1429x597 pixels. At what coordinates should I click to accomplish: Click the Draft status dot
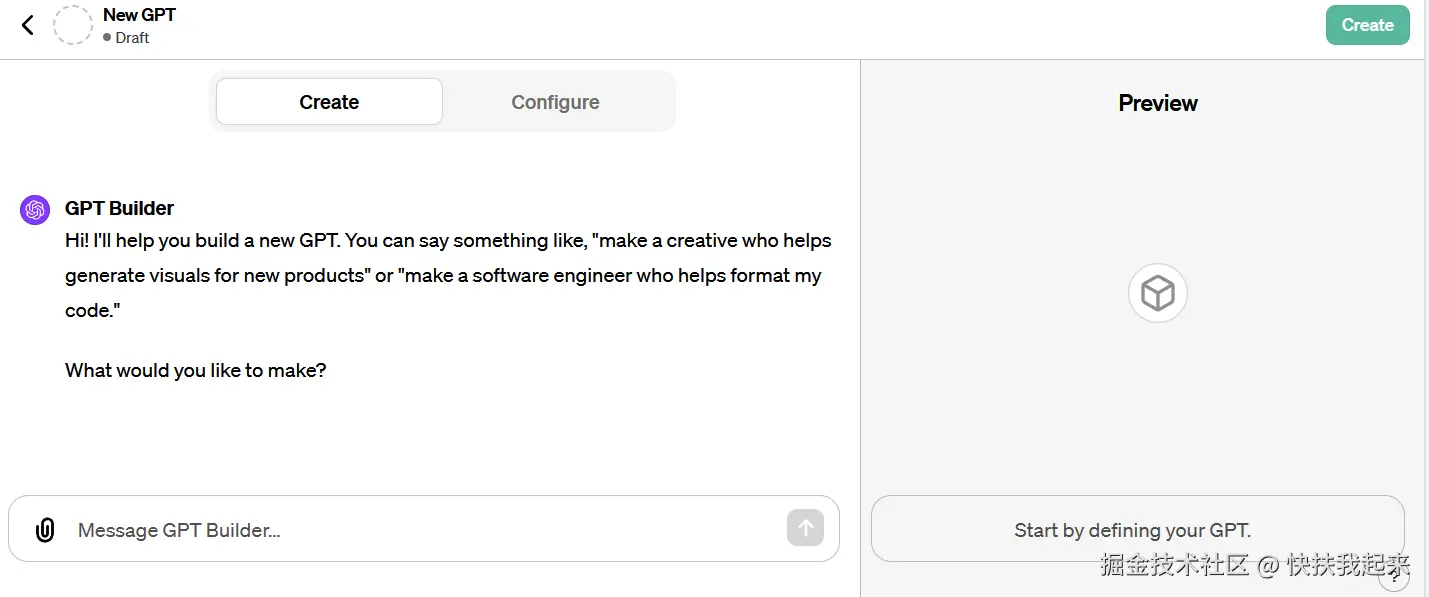[x=107, y=38]
